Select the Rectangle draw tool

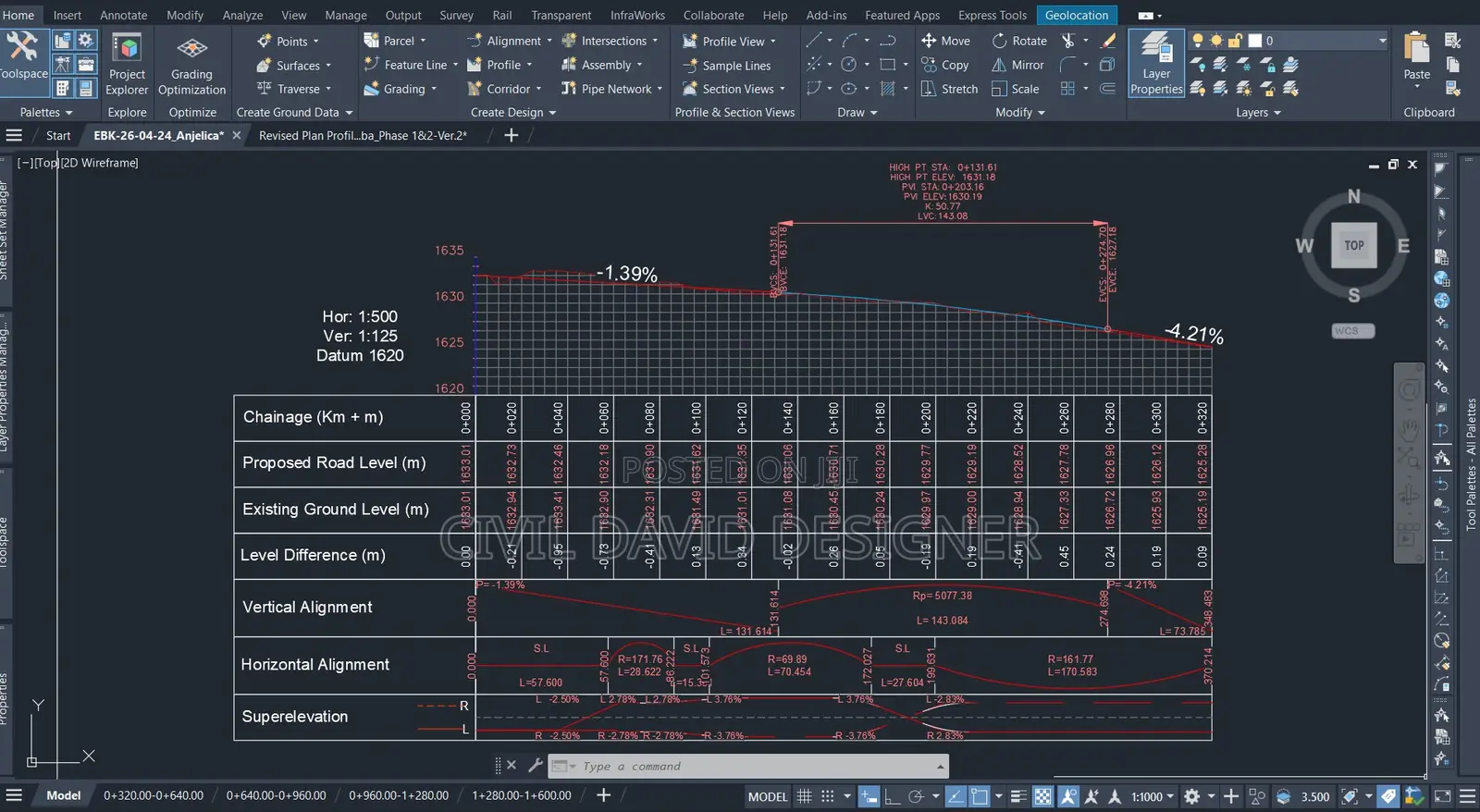coord(888,65)
